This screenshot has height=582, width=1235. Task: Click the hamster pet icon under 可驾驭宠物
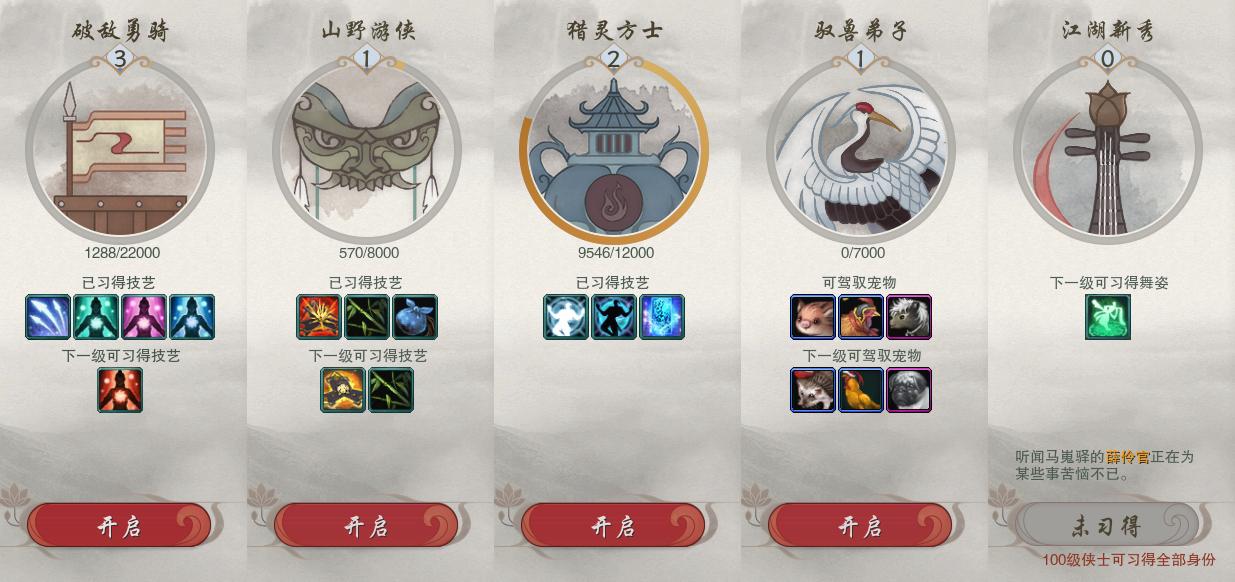pyautogui.click(x=813, y=316)
